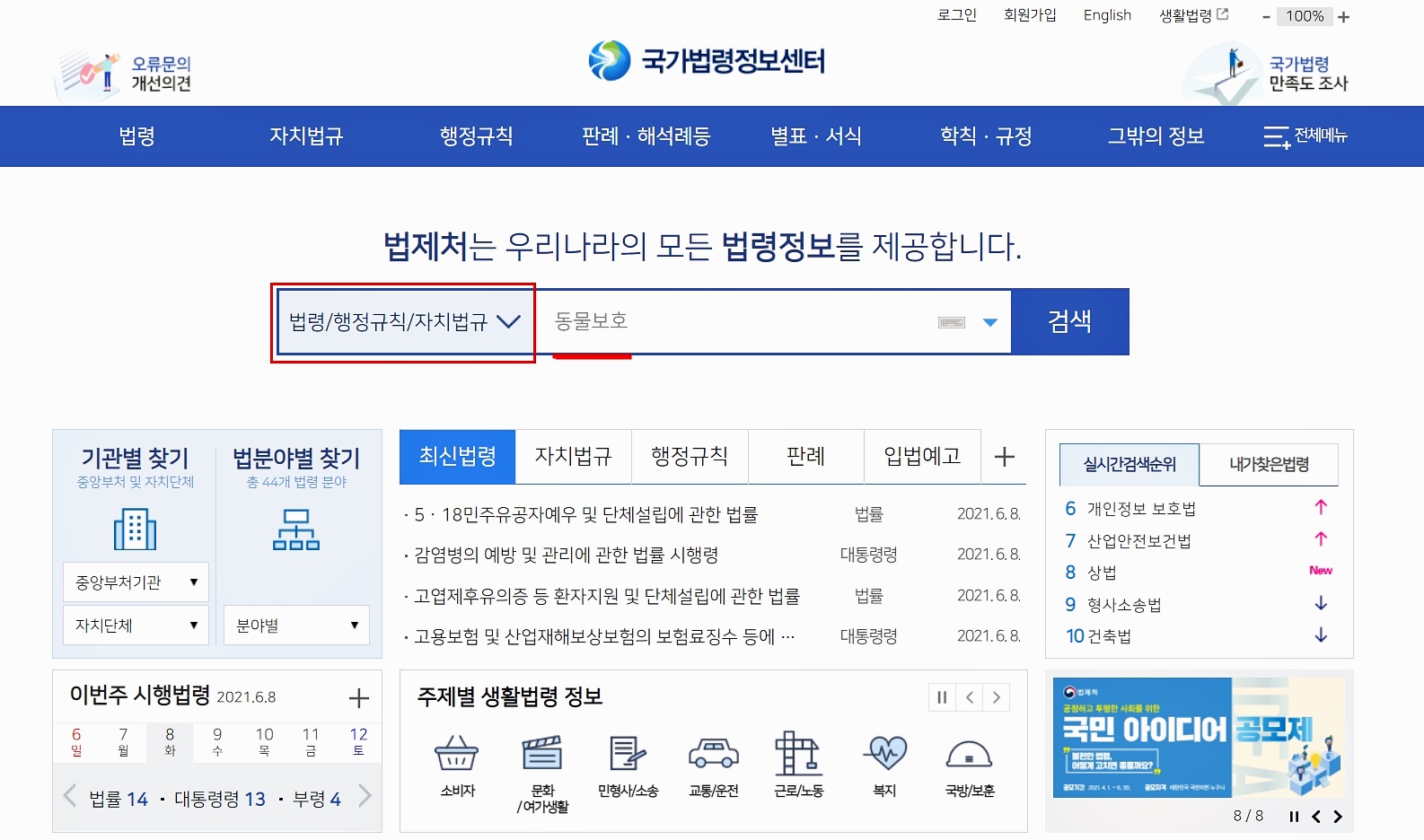Click the plus icon after 입법예고 tab
This screenshot has height=840, width=1424.
coord(1005,457)
